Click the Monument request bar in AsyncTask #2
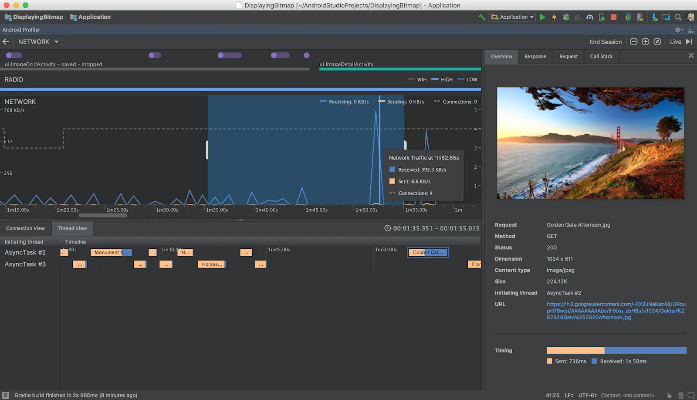Screen dimensions: 697x400 109,252
